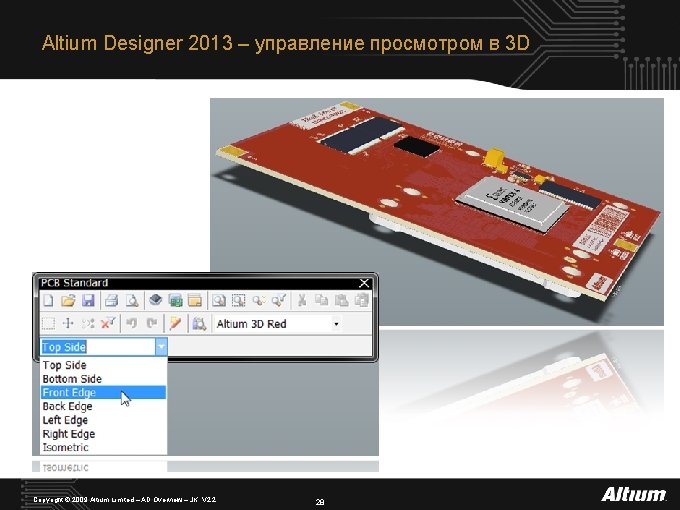Click the Browse components binoculars icon
The width and height of the screenshot is (680, 510).
click(x=199, y=324)
